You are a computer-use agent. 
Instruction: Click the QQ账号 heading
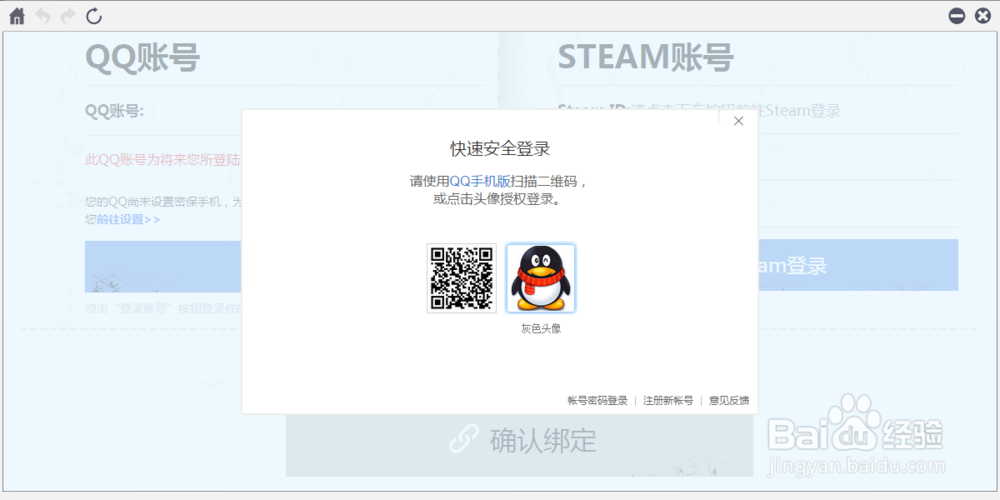click(x=143, y=58)
